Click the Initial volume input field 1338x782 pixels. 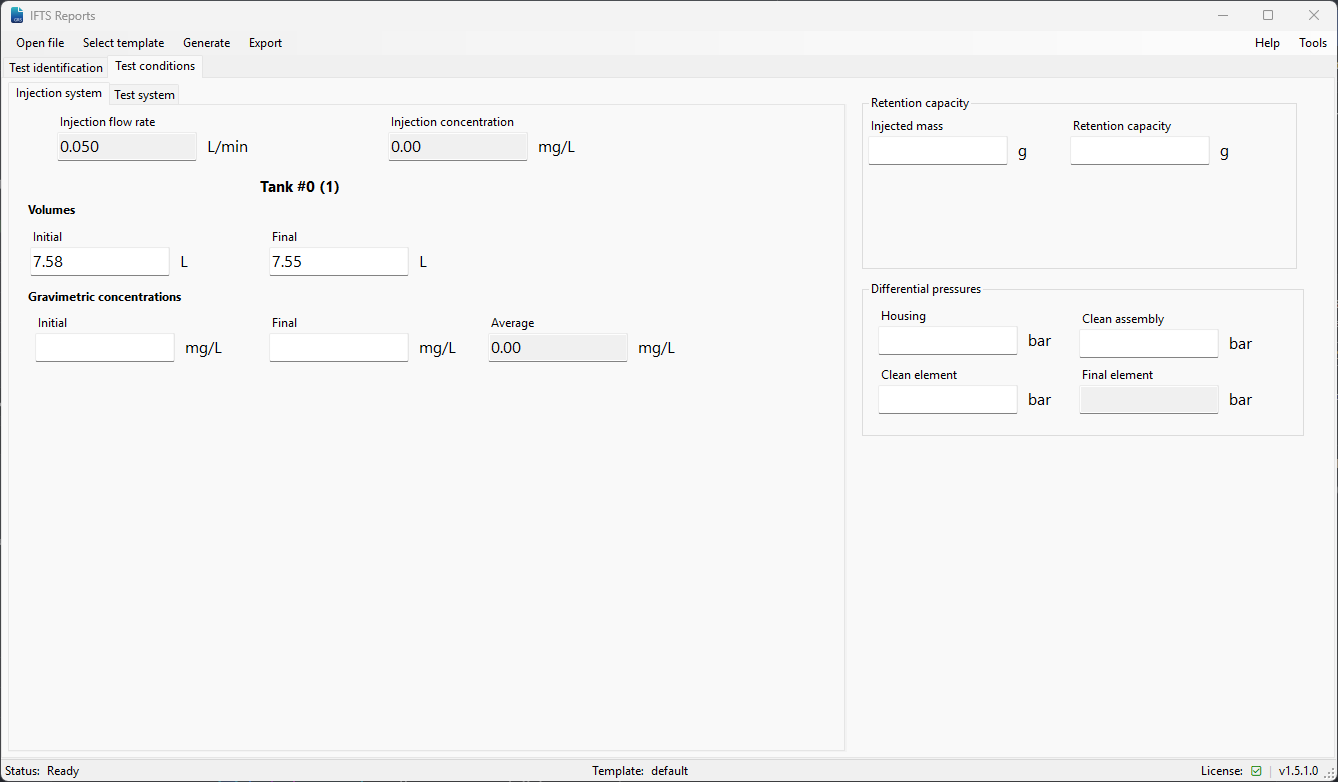coord(100,262)
